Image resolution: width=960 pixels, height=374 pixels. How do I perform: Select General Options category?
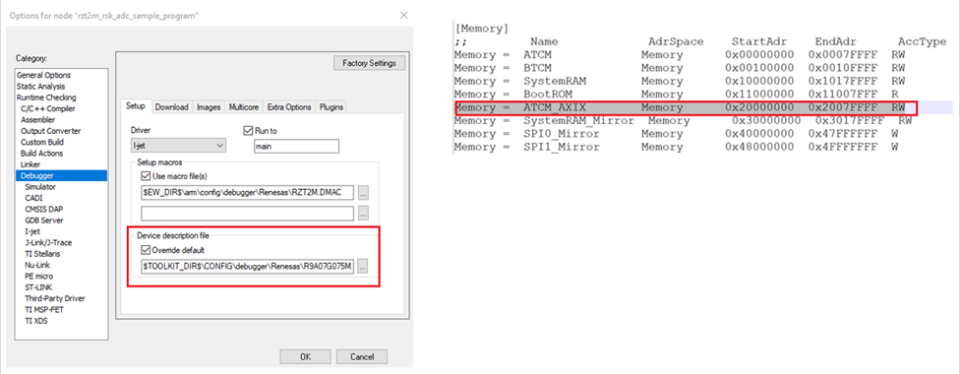43,75
